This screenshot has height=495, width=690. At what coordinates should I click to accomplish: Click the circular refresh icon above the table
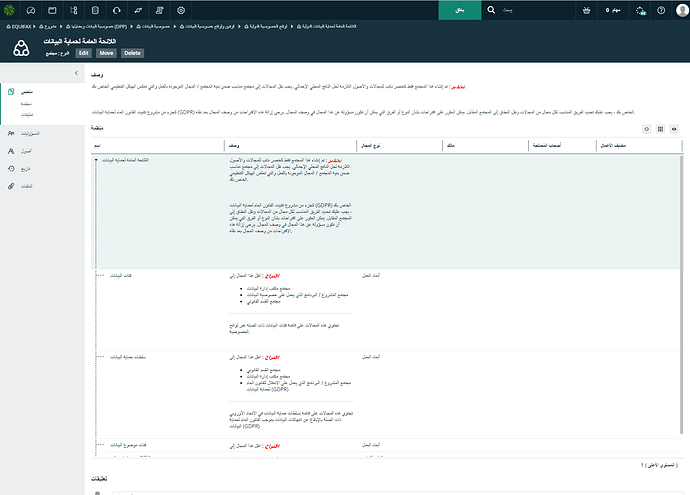[x=646, y=129]
